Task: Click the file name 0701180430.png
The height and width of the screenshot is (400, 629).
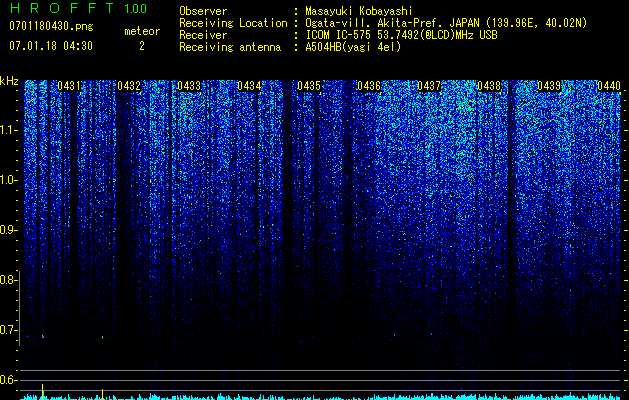Action: click(51, 26)
